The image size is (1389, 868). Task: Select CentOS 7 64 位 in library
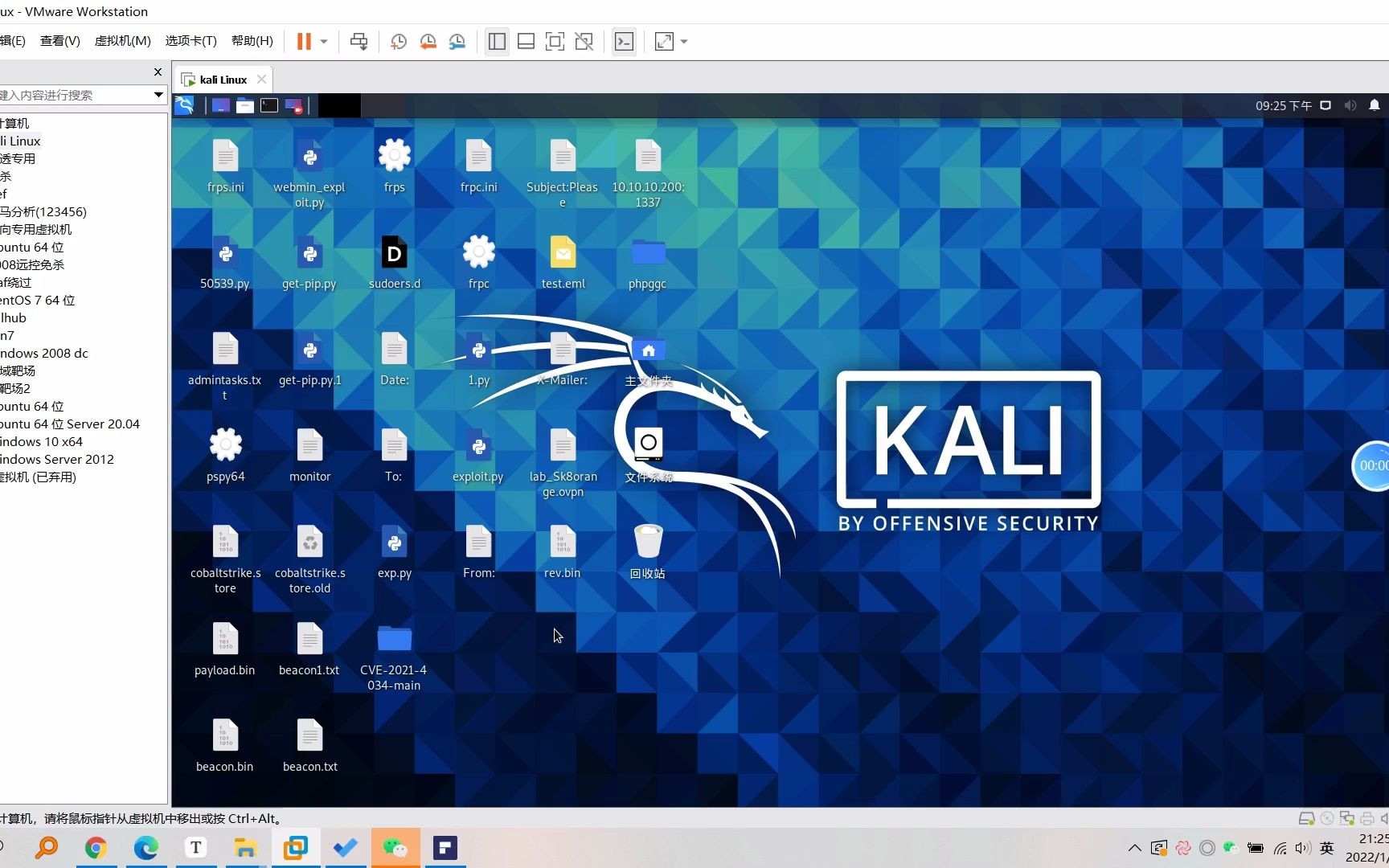pyautogui.click(x=38, y=300)
